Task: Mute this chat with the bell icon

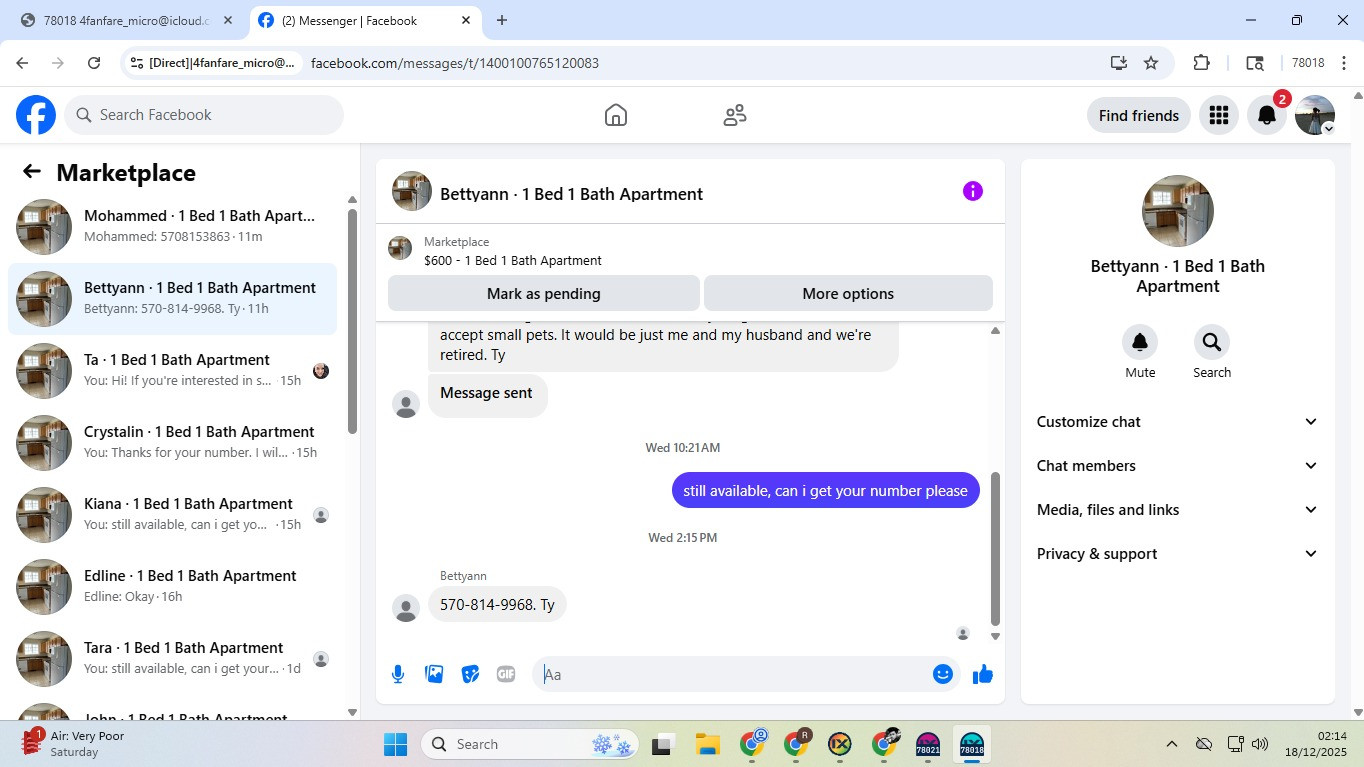Action: pyautogui.click(x=1140, y=342)
